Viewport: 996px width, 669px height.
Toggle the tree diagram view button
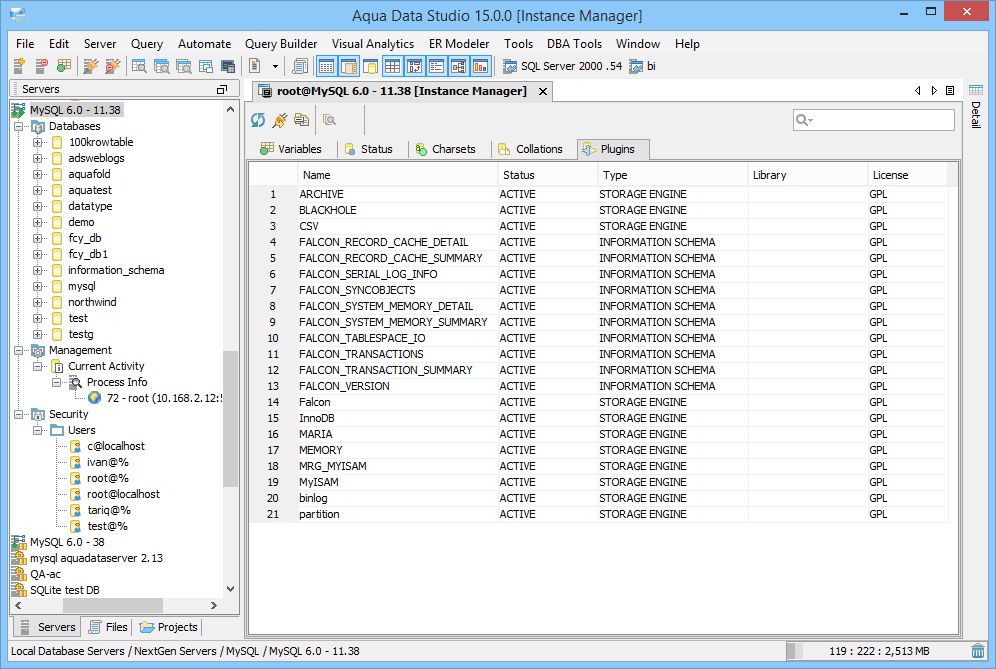coord(459,66)
